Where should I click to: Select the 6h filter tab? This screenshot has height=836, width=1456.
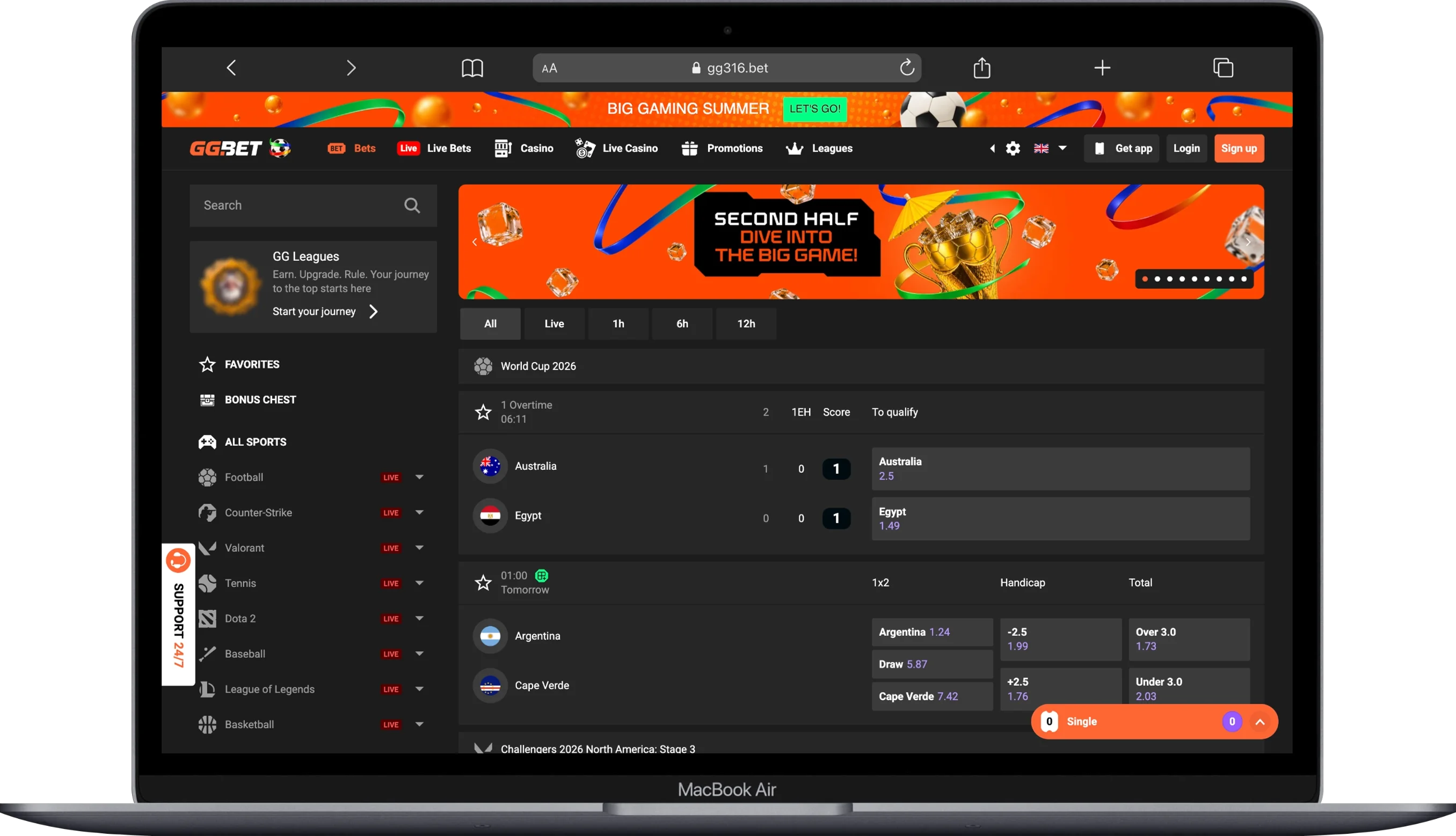682,324
